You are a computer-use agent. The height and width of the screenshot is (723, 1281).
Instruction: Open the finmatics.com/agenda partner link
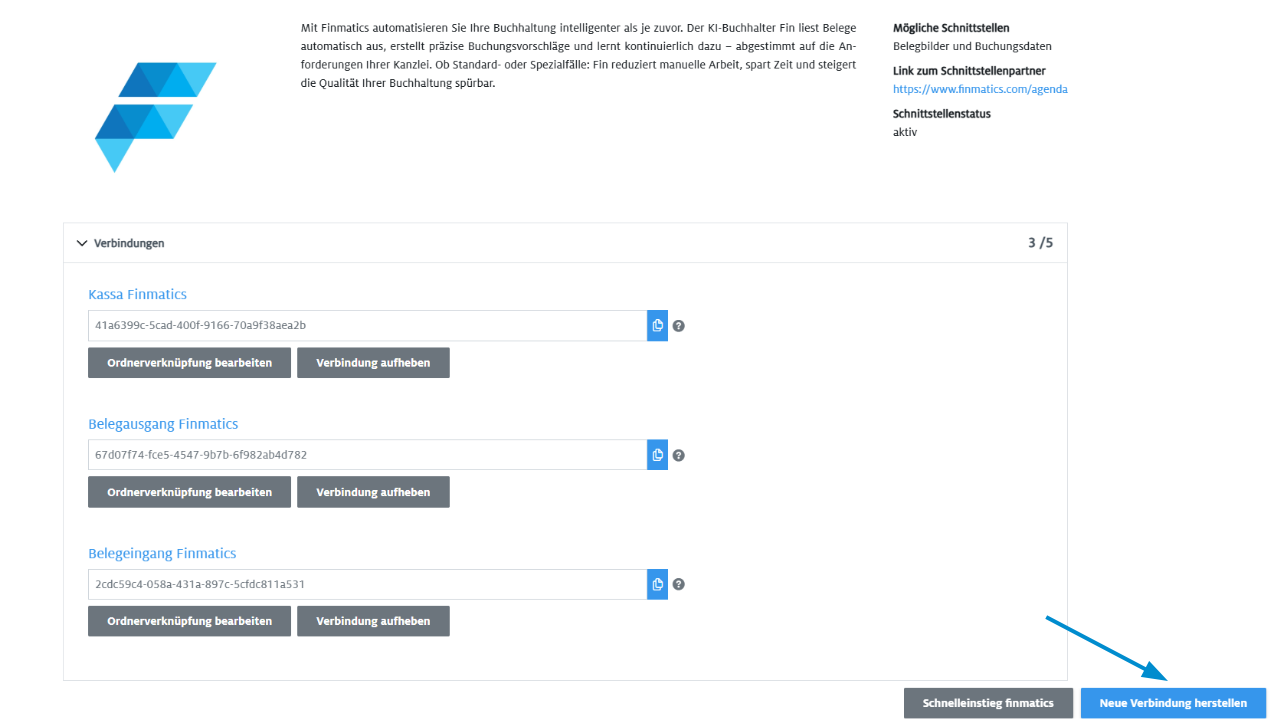tap(980, 89)
